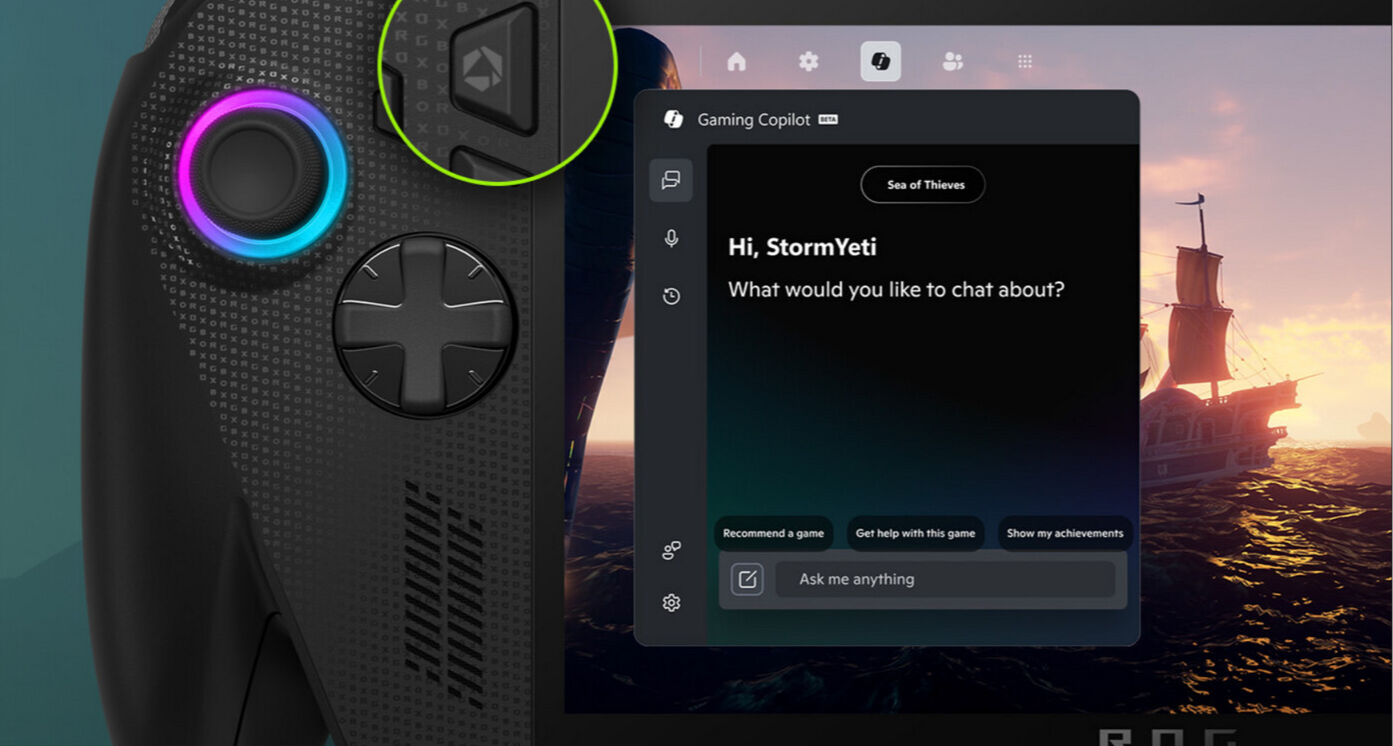
Task: Click the Hi, StormYeti greeting text
Action: pyautogui.click(x=802, y=247)
